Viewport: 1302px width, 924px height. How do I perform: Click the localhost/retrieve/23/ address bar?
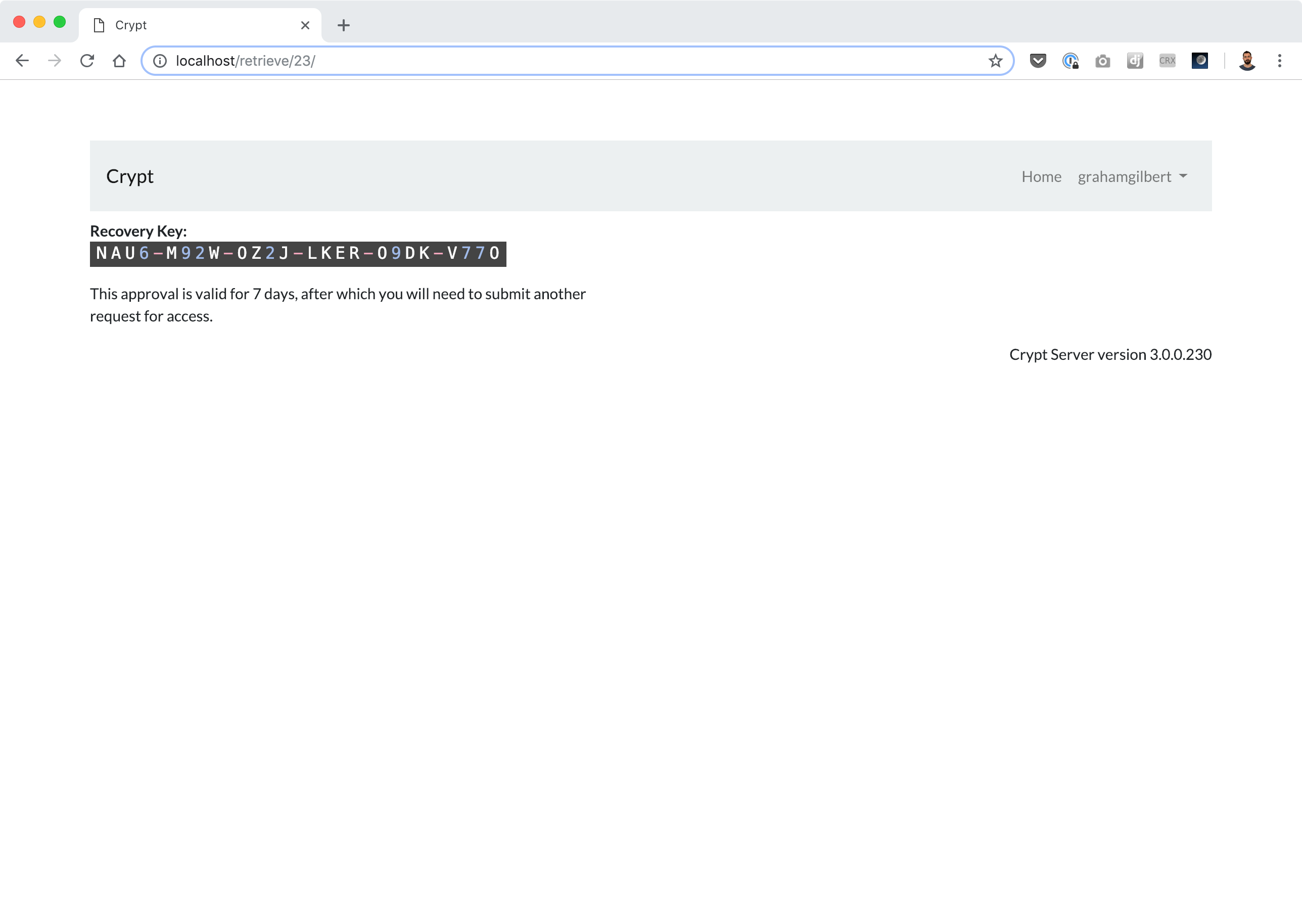577,61
